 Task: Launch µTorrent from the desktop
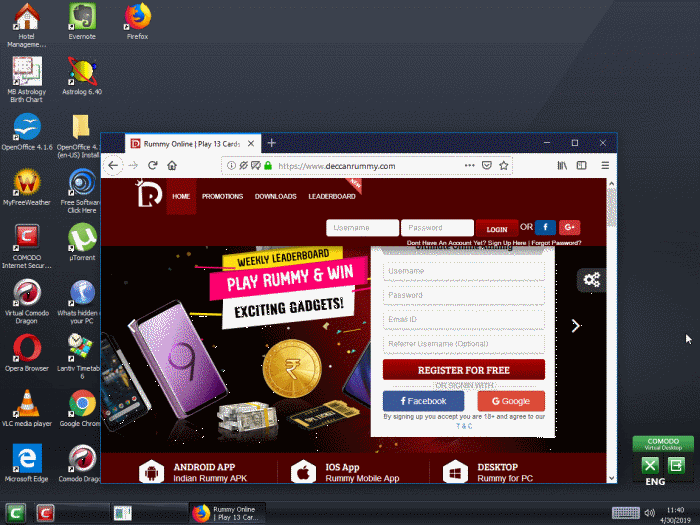[x=82, y=242]
